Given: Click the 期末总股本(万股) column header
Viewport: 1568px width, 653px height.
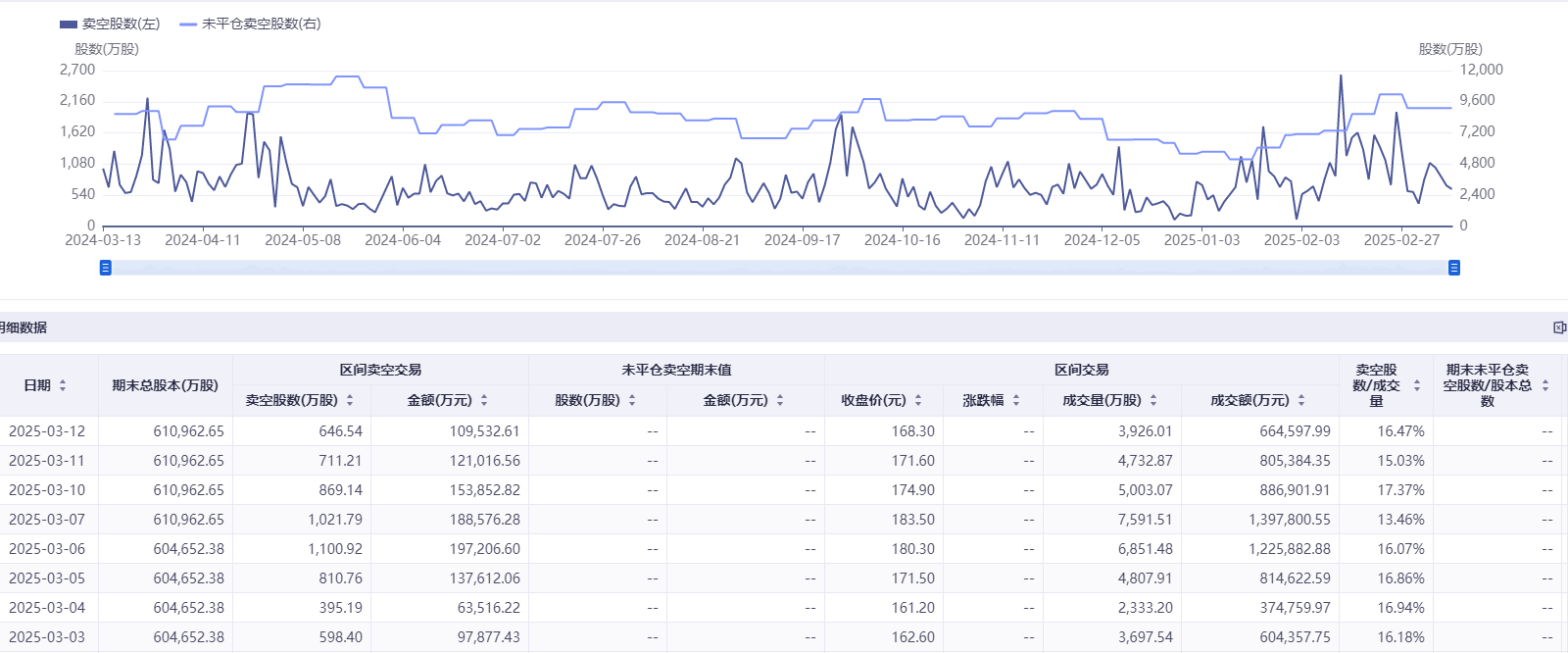Looking at the screenshot, I should tap(165, 385).
